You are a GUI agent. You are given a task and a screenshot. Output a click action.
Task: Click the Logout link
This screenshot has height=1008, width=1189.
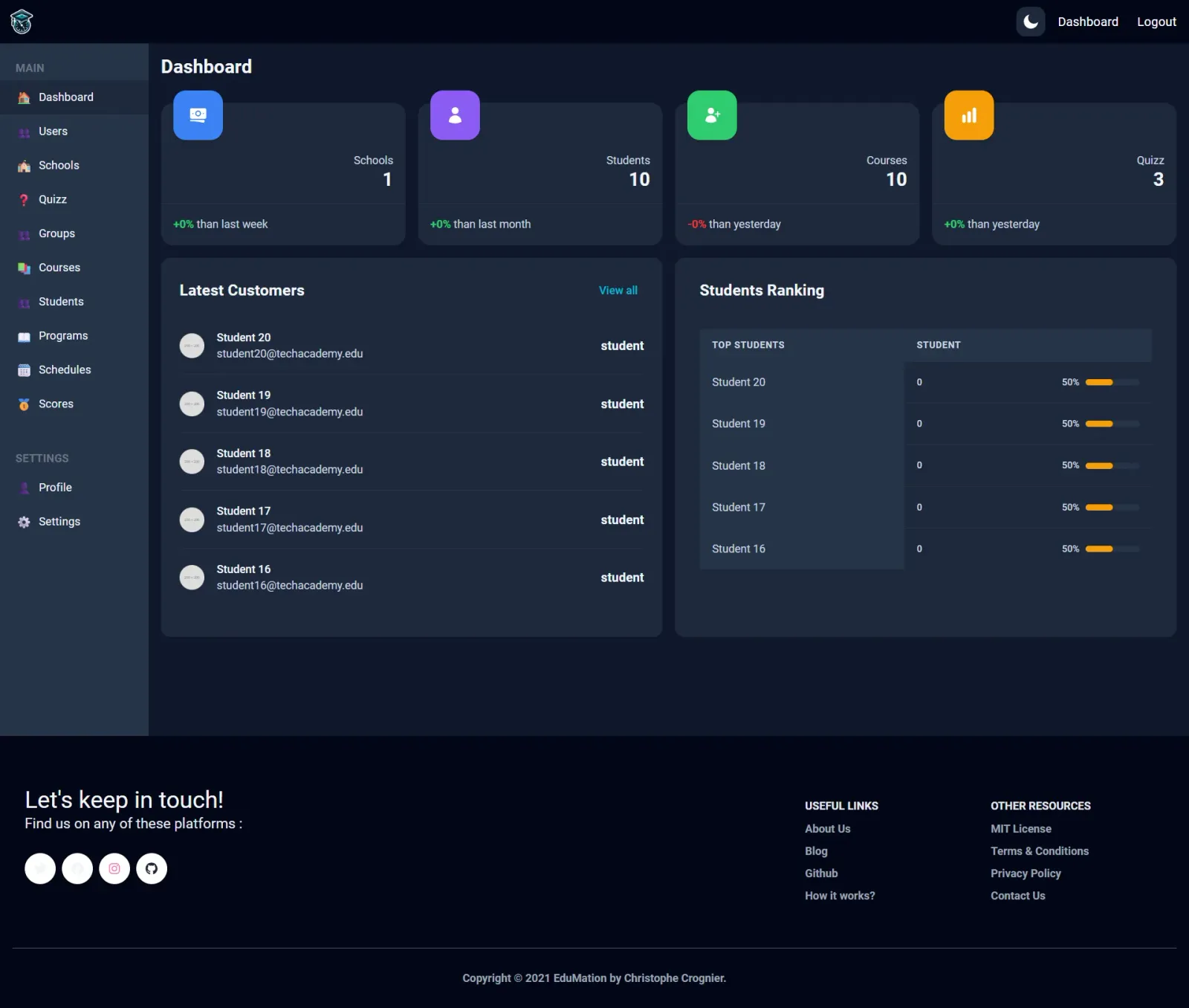pos(1156,22)
